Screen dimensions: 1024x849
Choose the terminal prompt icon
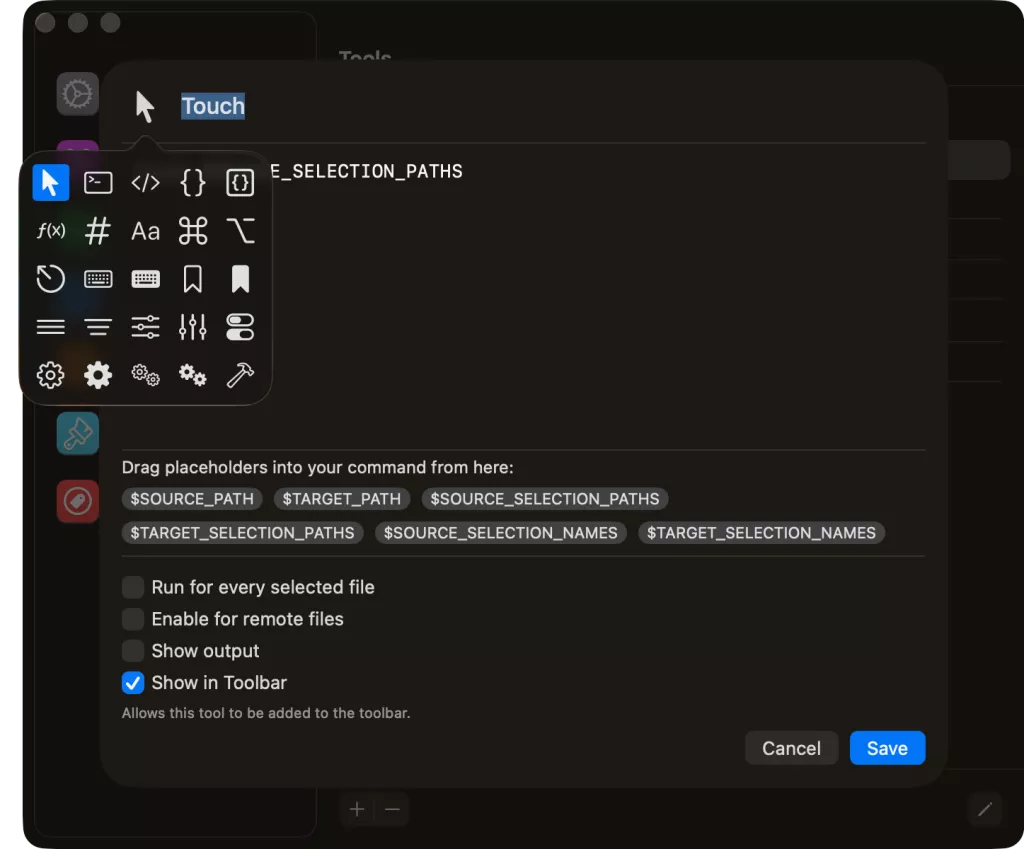(x=98, y=183)
